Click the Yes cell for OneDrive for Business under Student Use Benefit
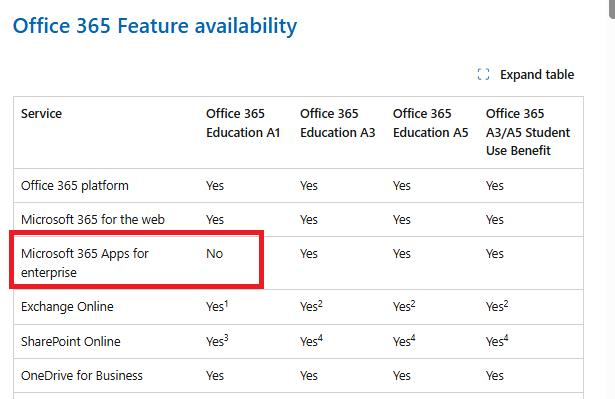The height and width of the screenshot is (399, 615). coord(495,375)
